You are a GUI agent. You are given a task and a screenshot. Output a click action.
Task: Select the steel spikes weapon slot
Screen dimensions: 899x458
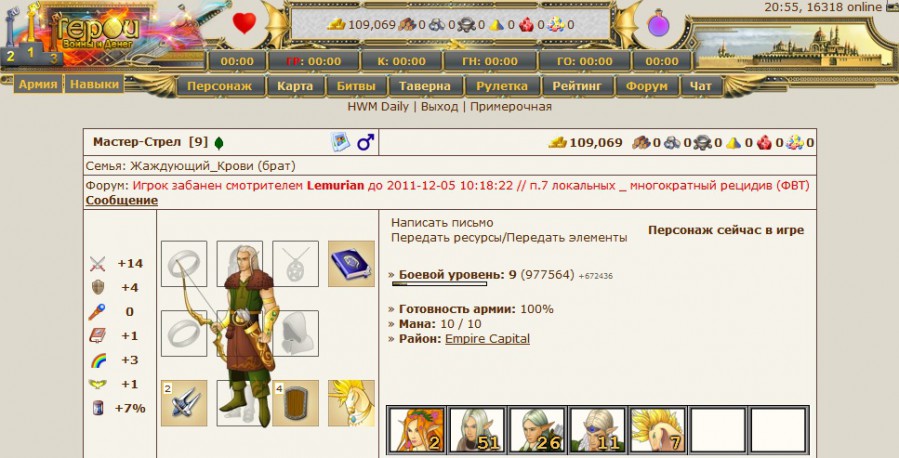(184, 403)
